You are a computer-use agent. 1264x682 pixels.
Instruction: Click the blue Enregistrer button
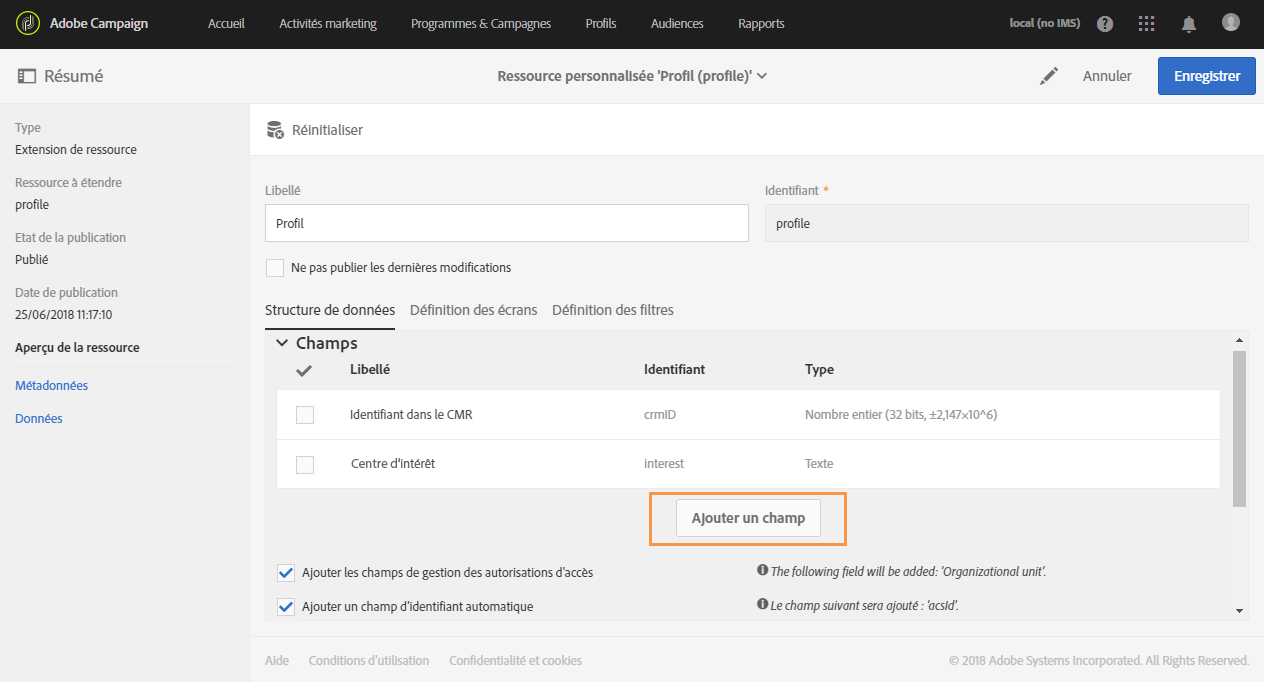(x=1206, y=76)
